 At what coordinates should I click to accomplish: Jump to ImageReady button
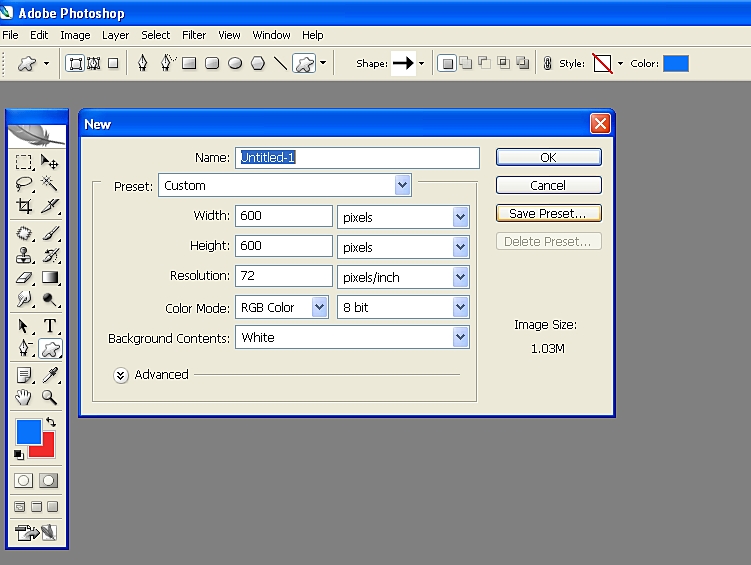pyautogui.click(x=36, y=532)
